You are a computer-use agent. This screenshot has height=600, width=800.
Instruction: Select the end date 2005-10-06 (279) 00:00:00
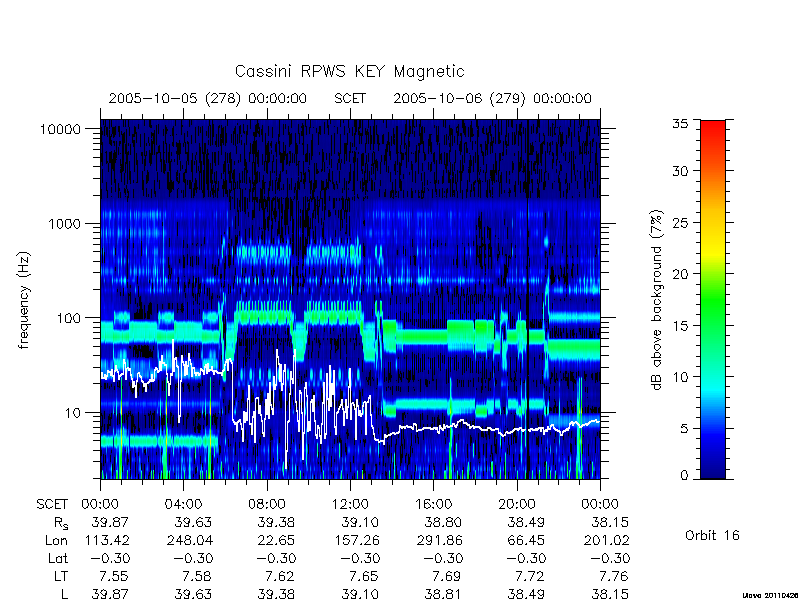coord(492,98)
